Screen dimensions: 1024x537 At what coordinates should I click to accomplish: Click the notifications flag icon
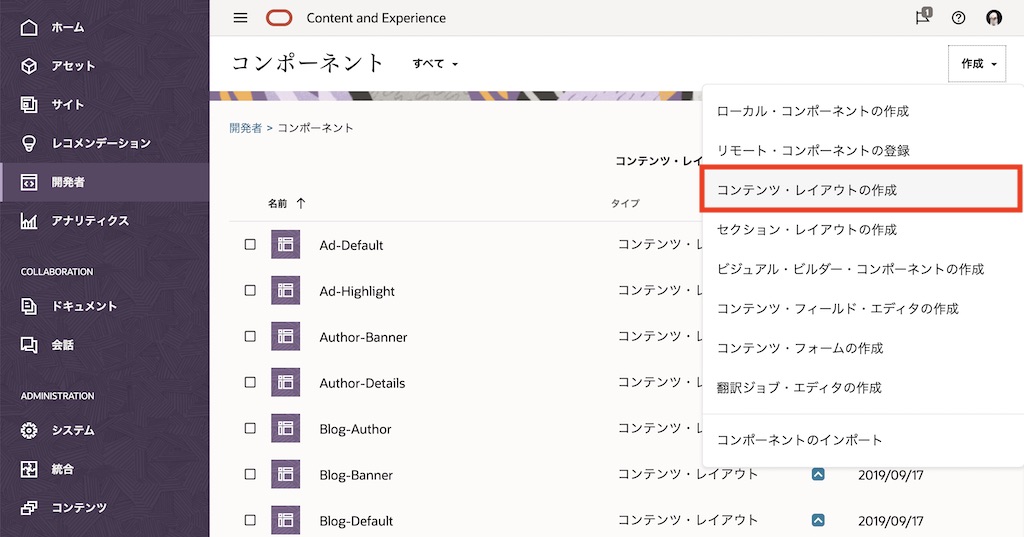click(923, 17)
